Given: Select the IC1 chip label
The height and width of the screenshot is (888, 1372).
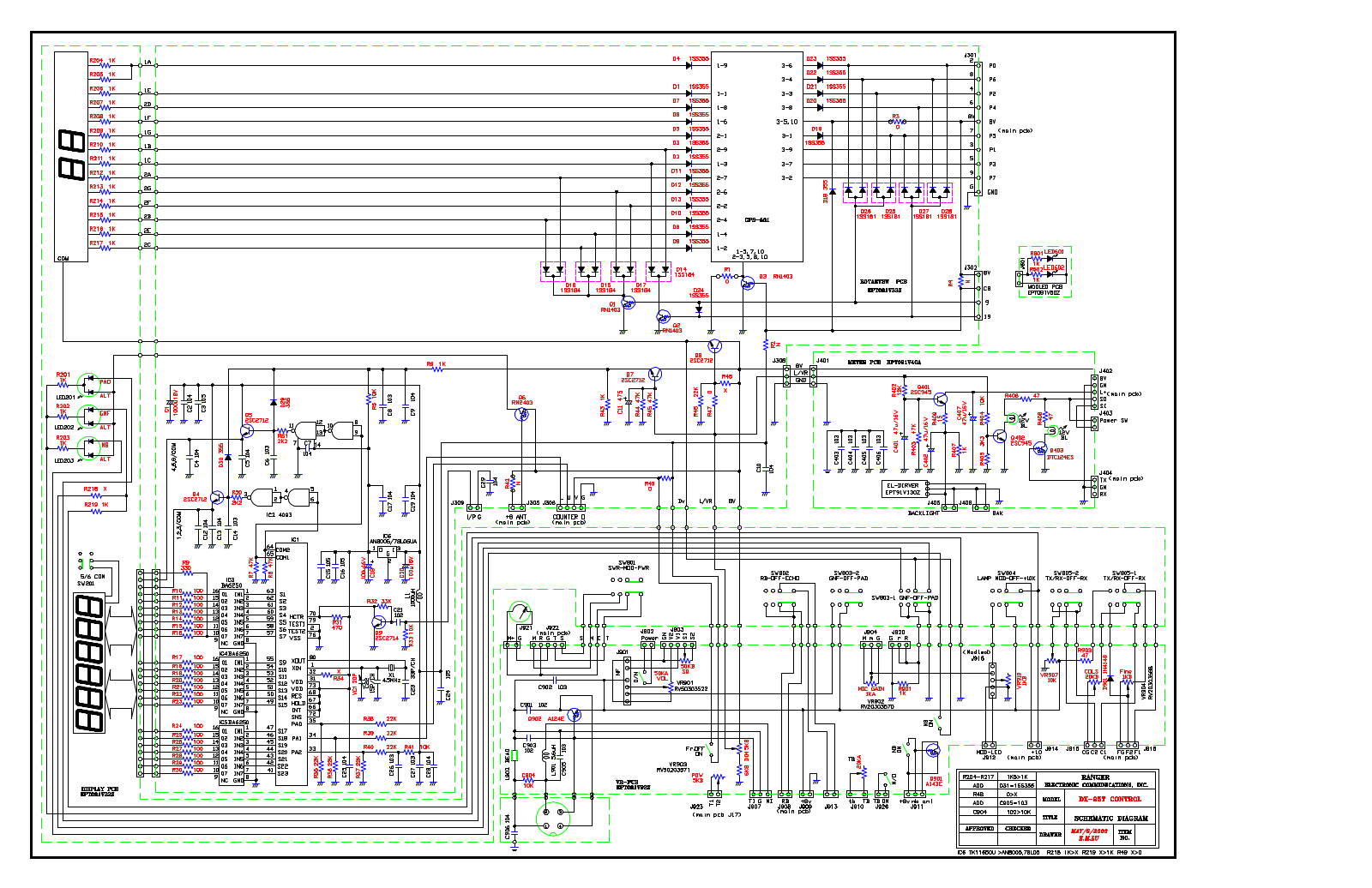Looking at the screenshot, I should point(295,540).
